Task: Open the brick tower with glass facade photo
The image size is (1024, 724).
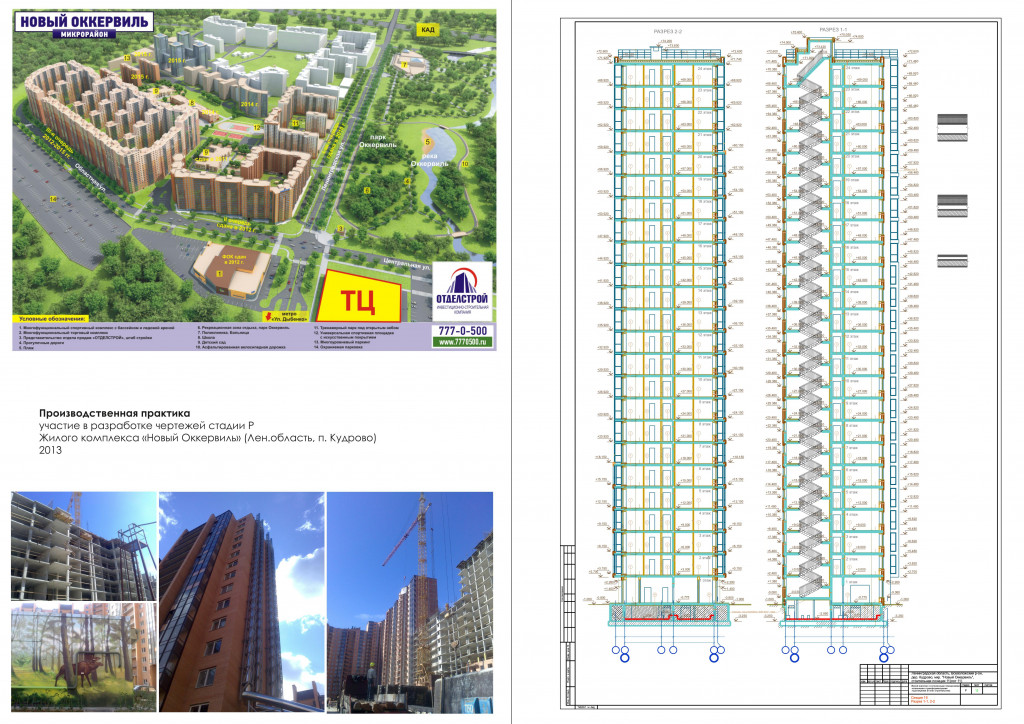Action: (x=242, y=602)
